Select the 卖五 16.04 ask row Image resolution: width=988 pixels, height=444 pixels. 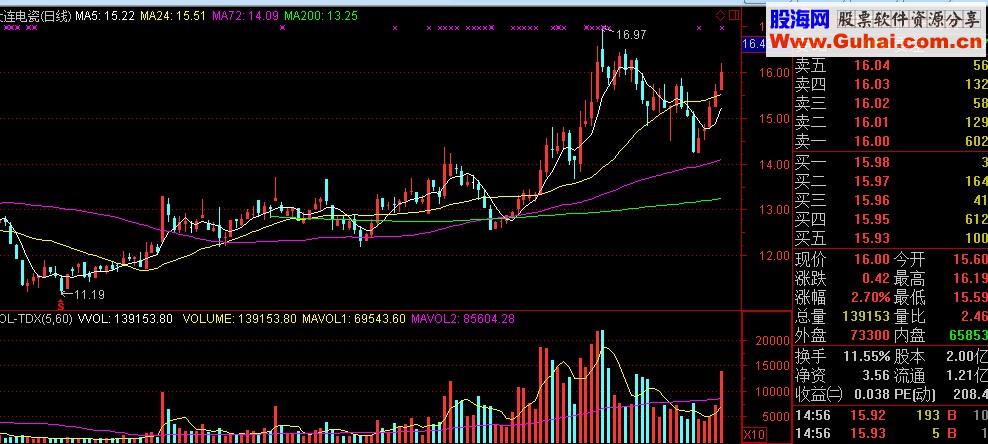point(890,65)
